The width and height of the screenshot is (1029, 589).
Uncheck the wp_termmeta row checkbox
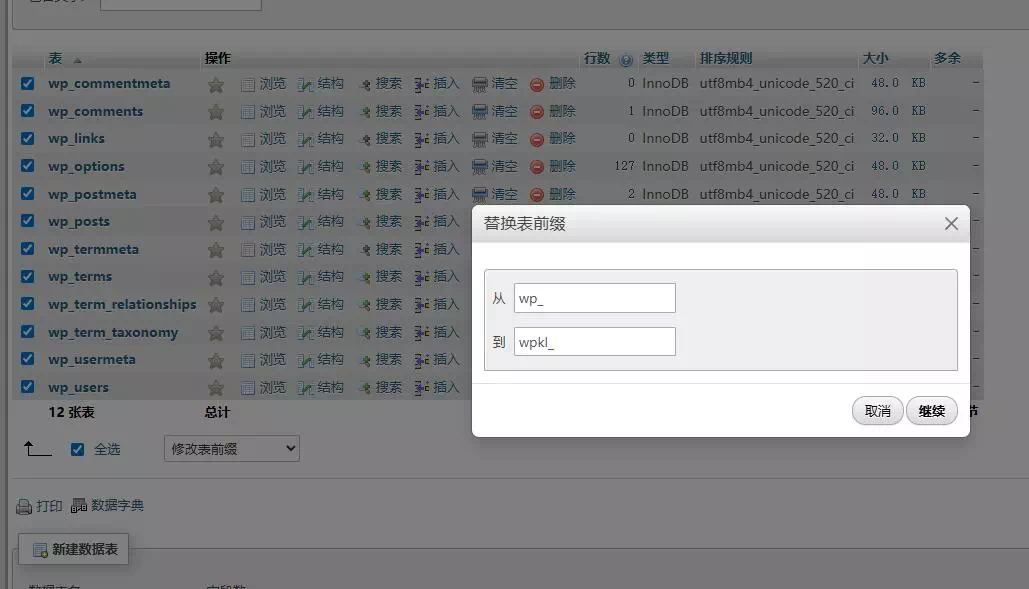click(x=28, y=249)
